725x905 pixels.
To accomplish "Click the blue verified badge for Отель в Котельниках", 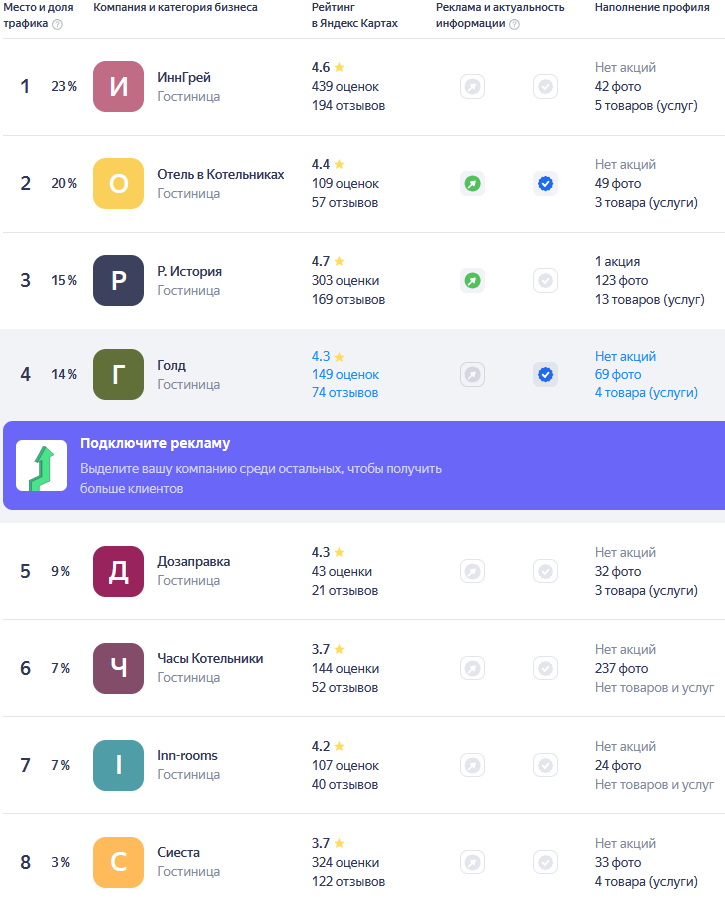I will pos(545,184).
